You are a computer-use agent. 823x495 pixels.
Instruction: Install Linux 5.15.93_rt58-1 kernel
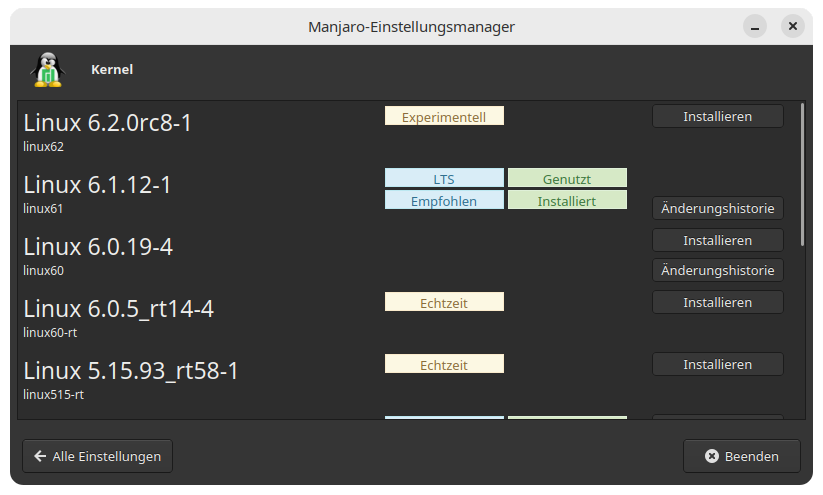[718, 364]
